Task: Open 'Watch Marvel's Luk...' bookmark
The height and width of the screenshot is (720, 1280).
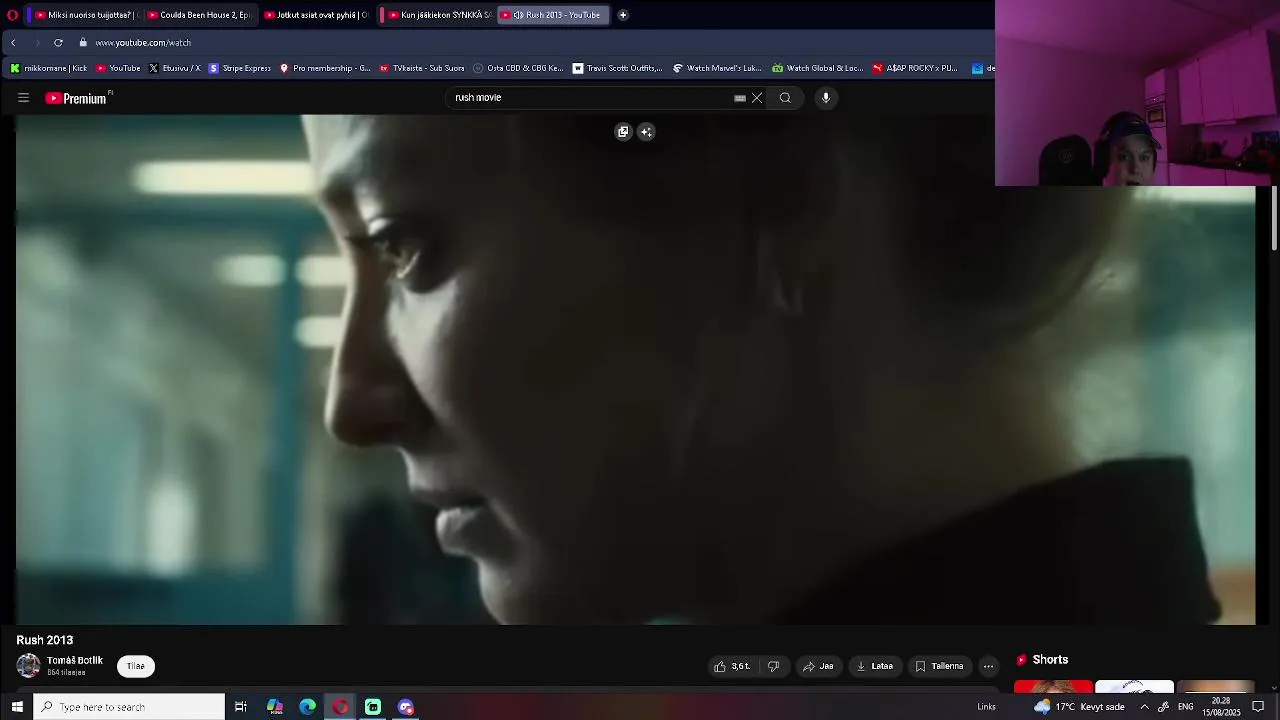Action: coord(717,68)
